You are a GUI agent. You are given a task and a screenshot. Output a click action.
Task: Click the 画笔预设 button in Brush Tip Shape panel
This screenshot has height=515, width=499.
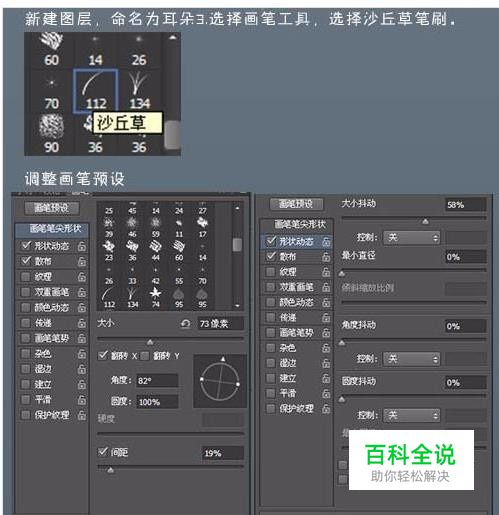click(x=52, y=208)
